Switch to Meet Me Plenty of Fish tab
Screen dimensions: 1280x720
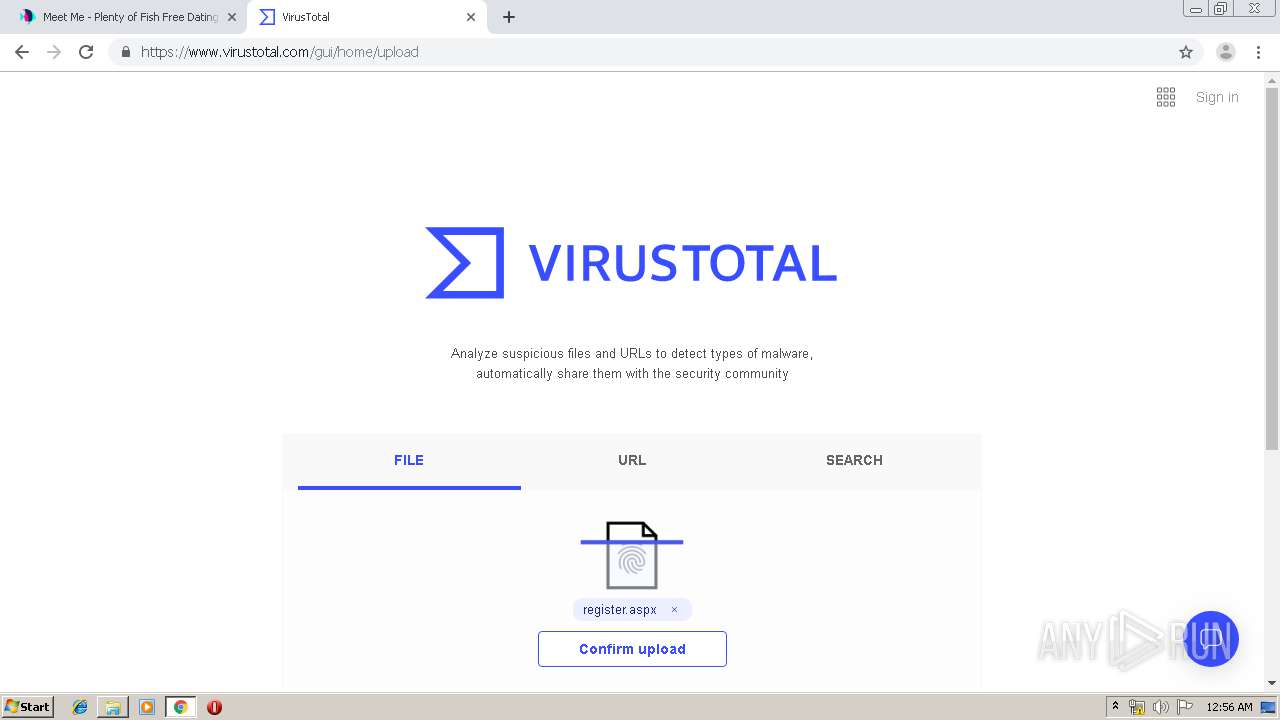click(x=128, y=17)
